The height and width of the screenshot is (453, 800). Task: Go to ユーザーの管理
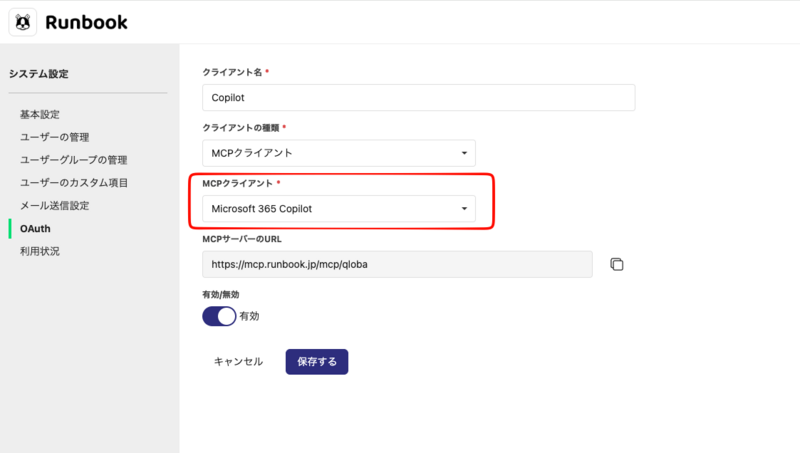point(55,137)
